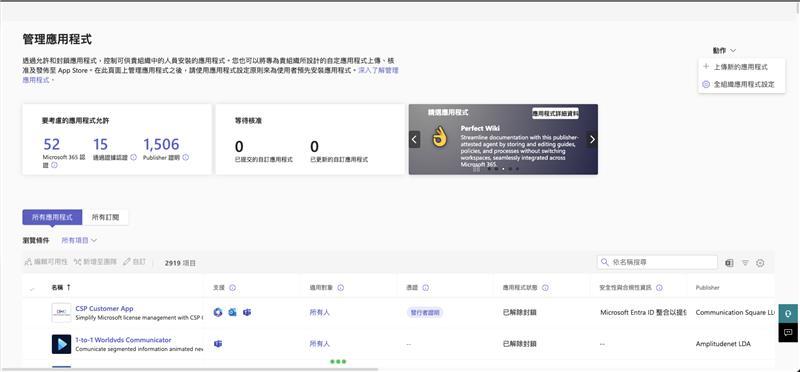Show info for 安全性與合規性資訊 column

659,288
